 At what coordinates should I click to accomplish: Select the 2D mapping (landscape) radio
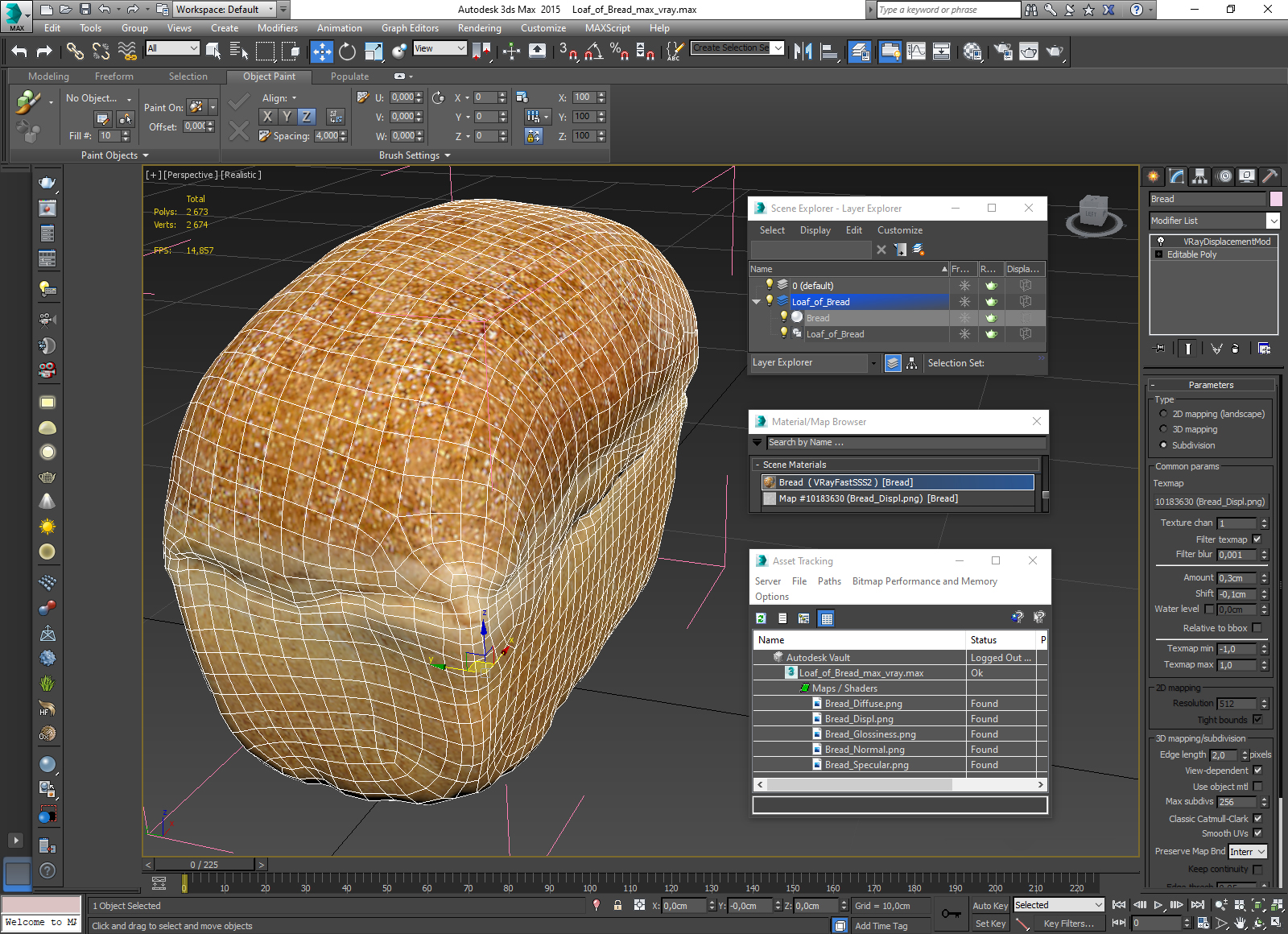click(1163, 414)
